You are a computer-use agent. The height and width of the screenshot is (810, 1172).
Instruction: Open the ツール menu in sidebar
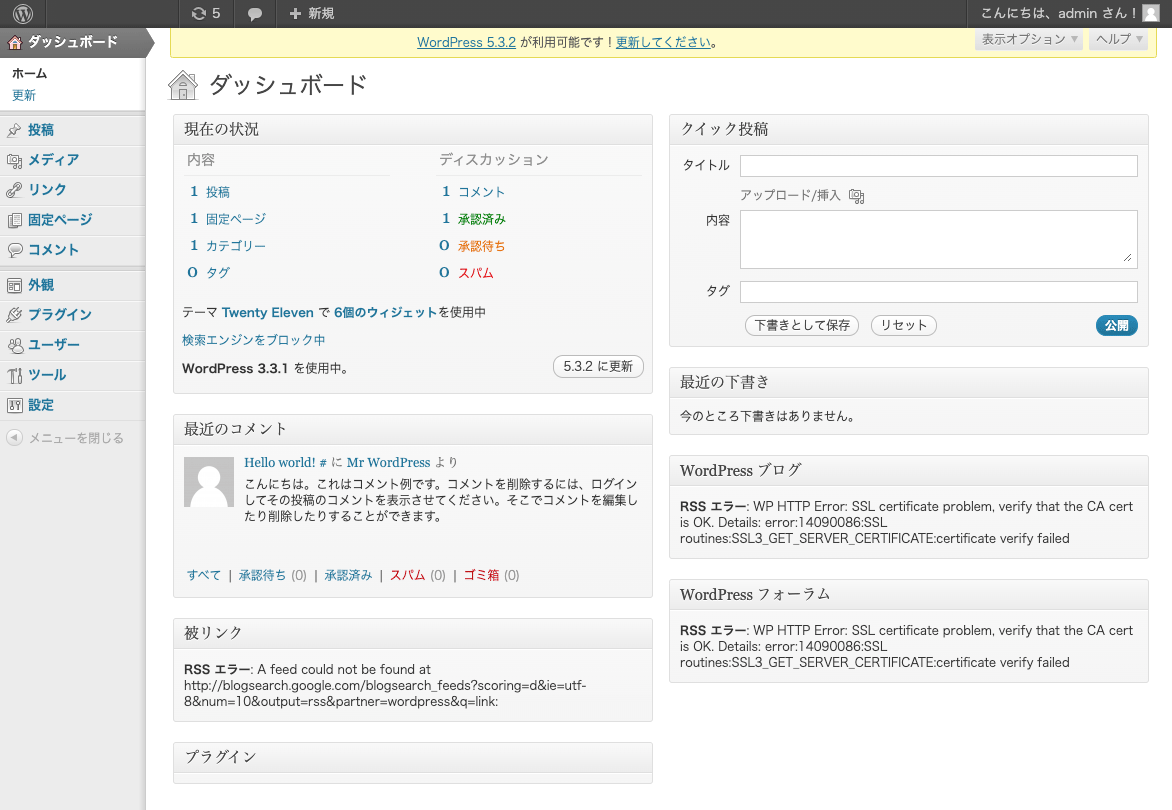click(x=47, y=375)
